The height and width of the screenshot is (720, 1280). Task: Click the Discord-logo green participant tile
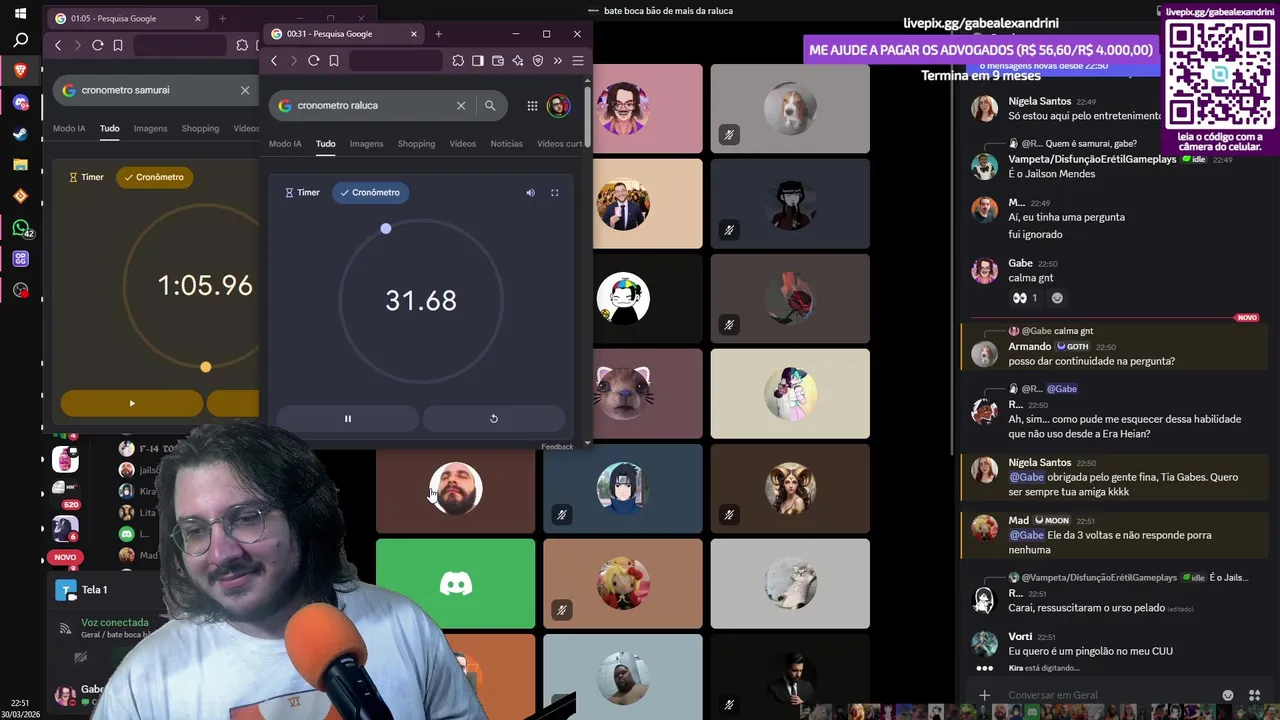pyautogui.click(x=456, y=584)
